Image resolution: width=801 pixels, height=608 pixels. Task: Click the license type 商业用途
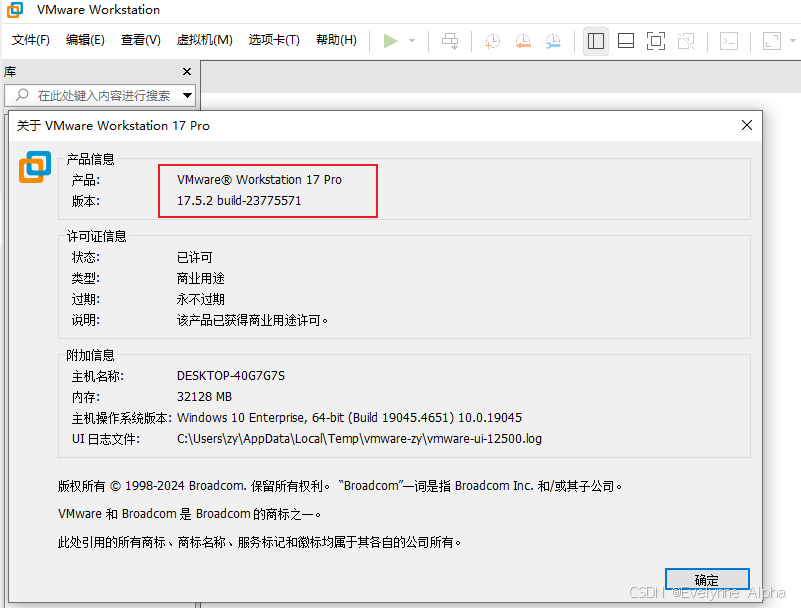[200, 278]
